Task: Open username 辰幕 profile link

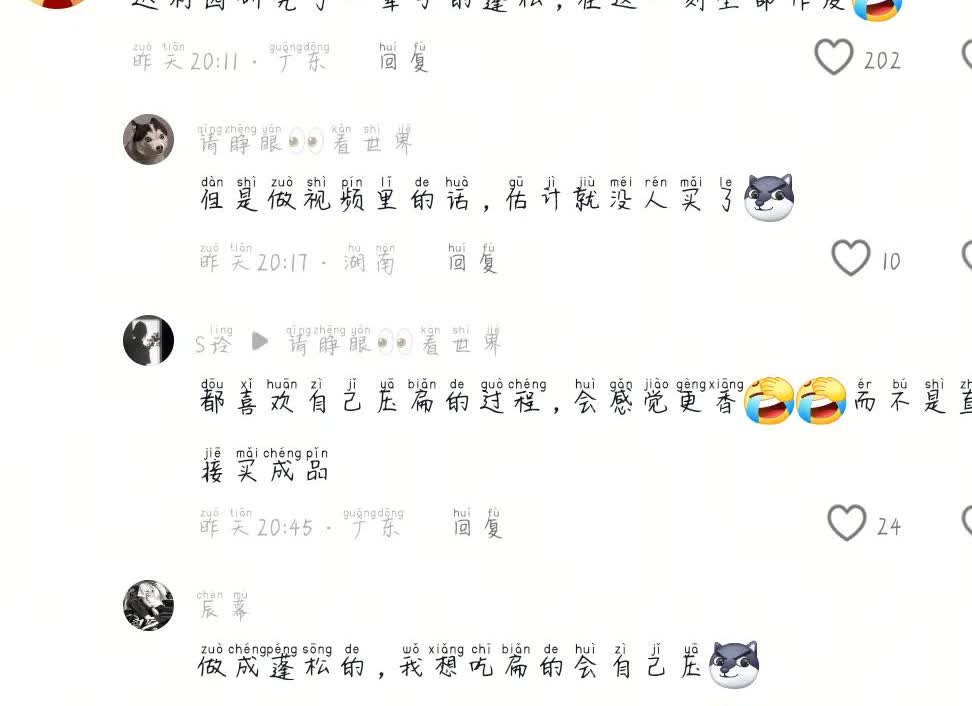Action: click(x=223, y=606)
